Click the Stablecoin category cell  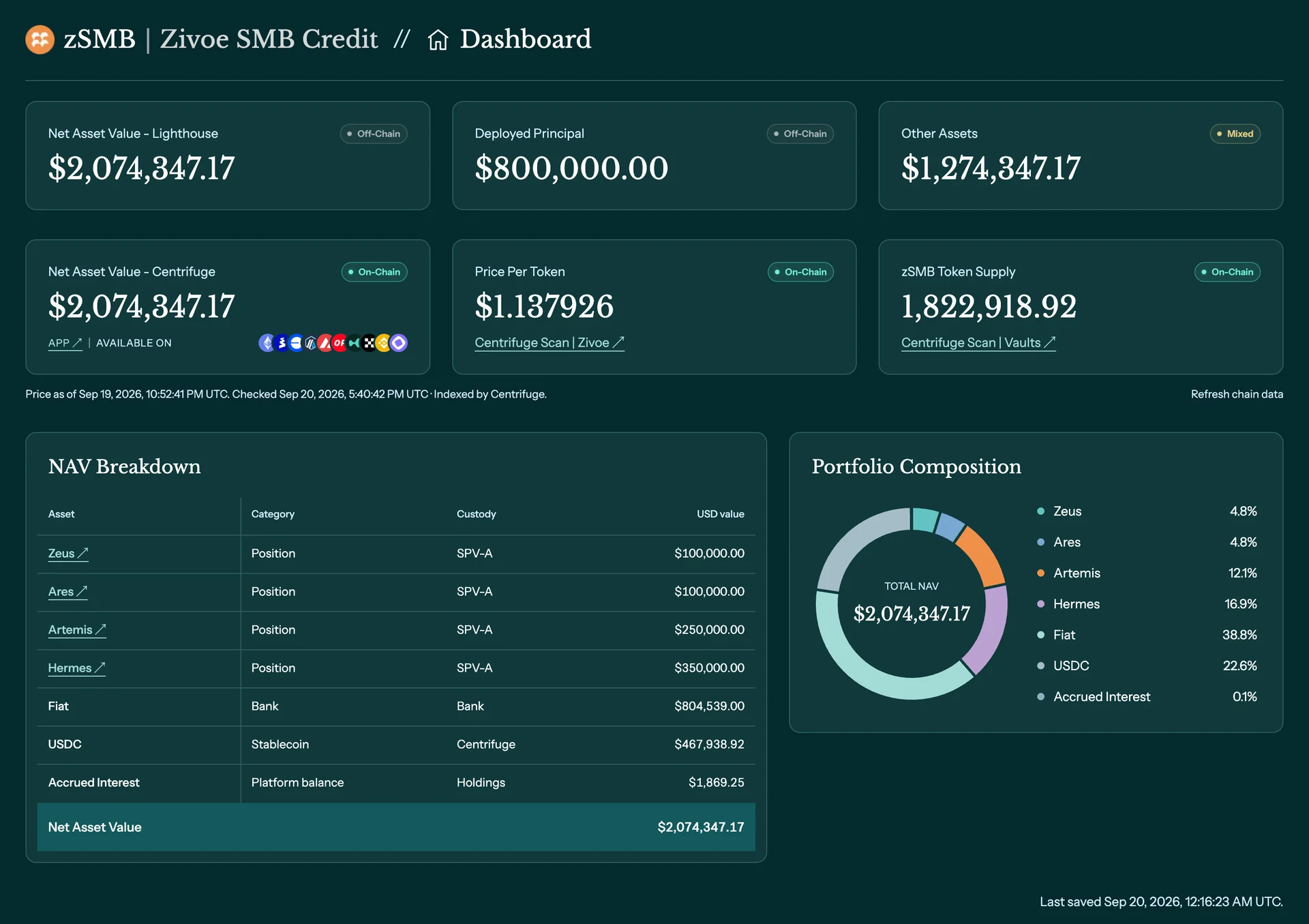tap(280, 745)
